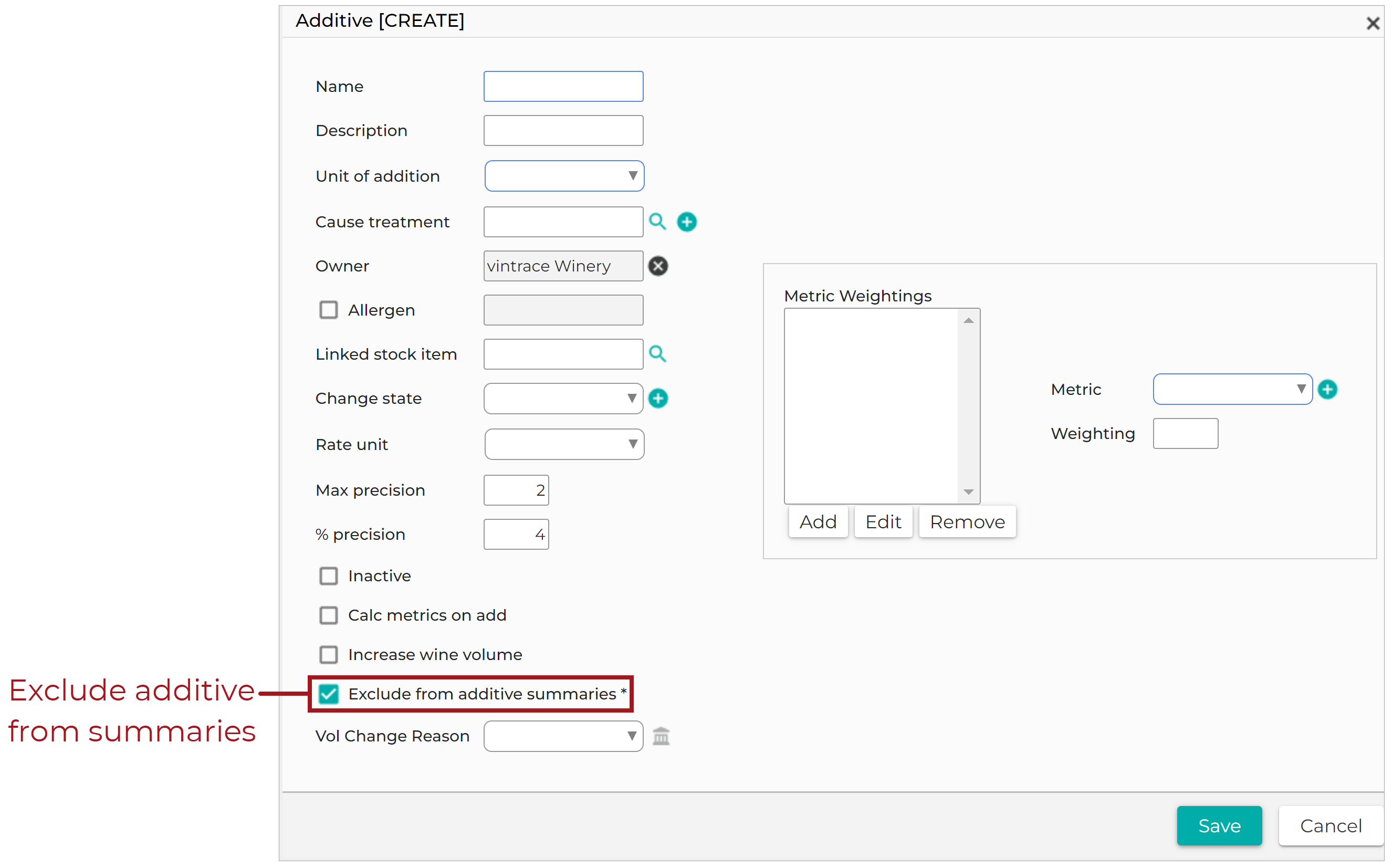Click the % precision field
Image resolution: width=1393 pixels, height=868 pixels.
click(516, 535)
